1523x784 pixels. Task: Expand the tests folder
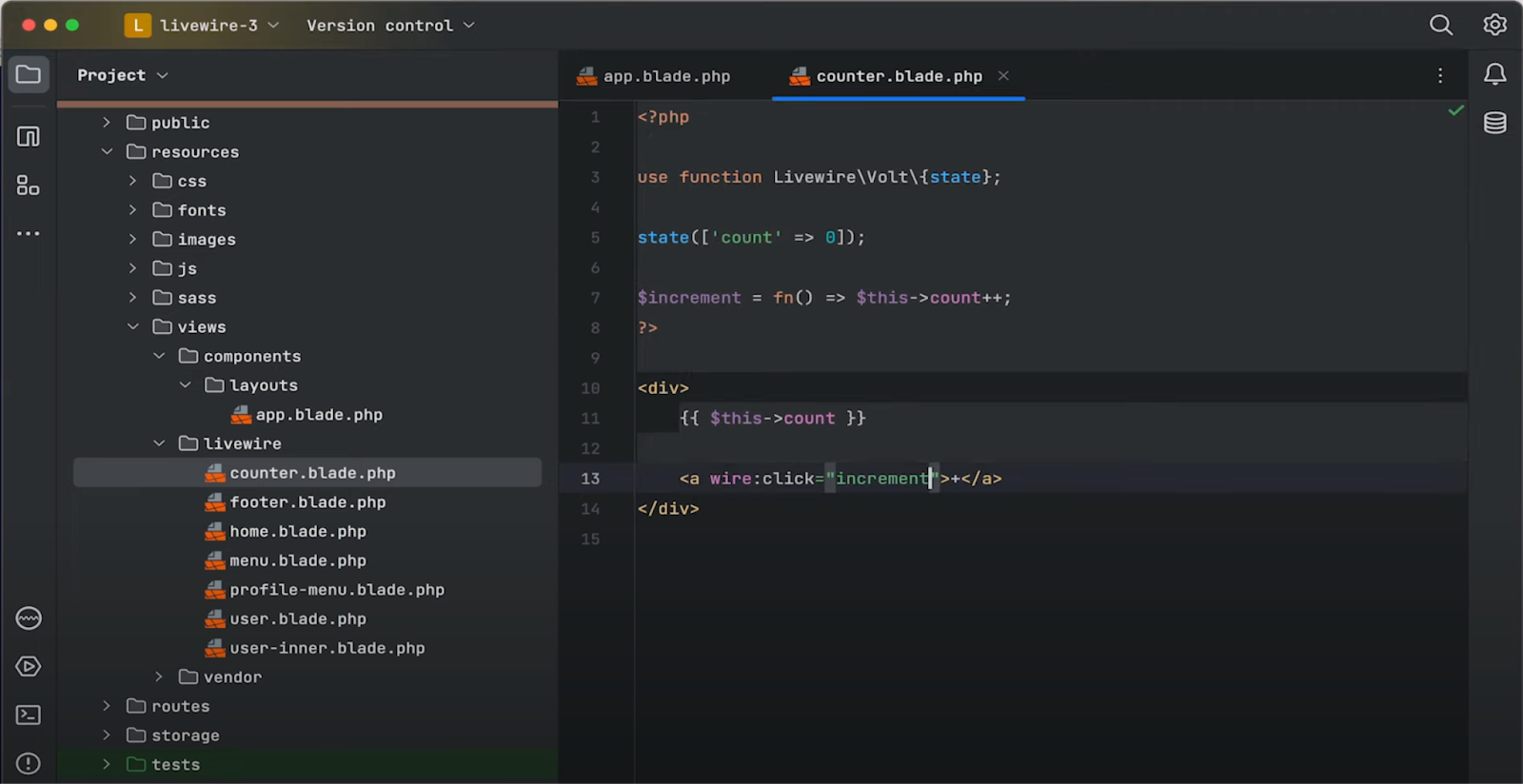click(x=107, y=764)
